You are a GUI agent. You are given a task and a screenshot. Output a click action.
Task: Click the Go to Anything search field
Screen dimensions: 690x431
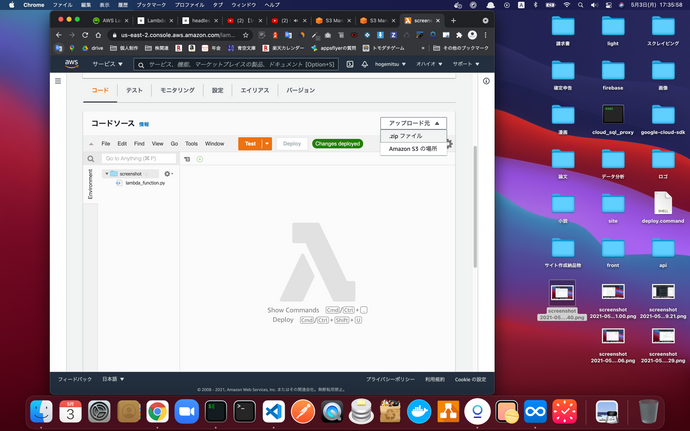tap(137, 159)
